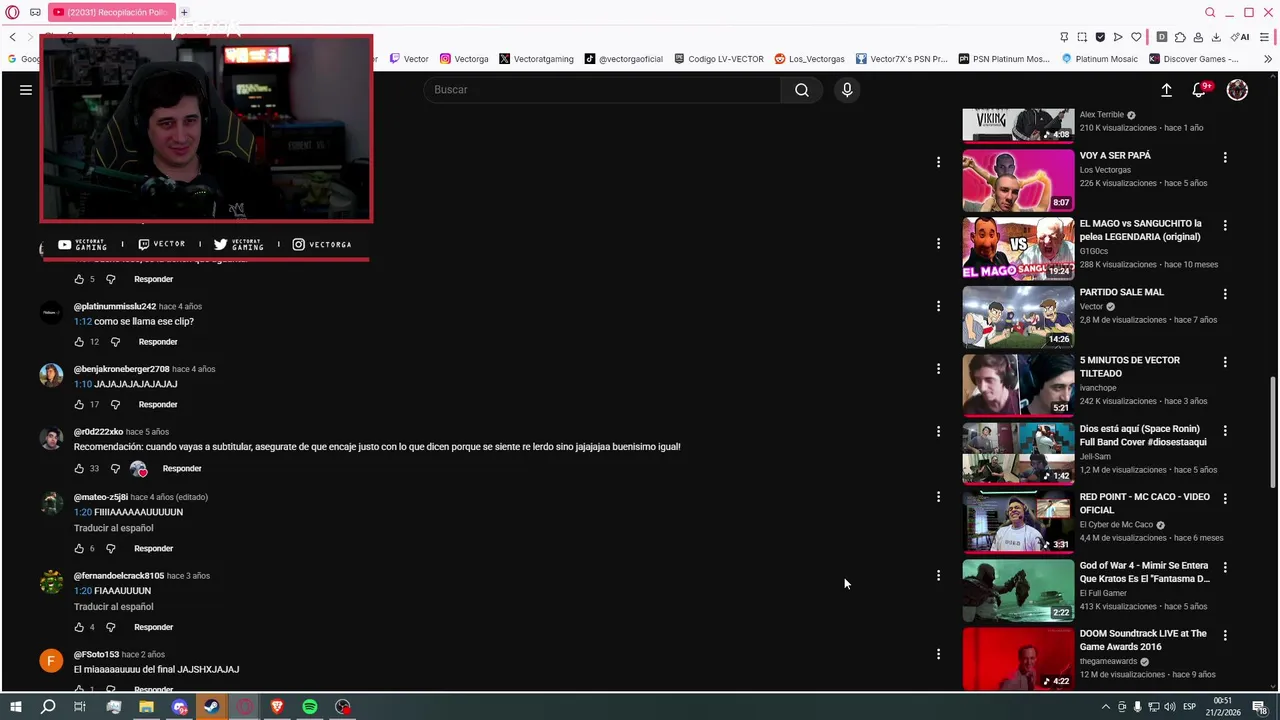1280x720 pixels.
Task: Dislike the comment by @platinummisslu242
Action: tap(115, 342)
